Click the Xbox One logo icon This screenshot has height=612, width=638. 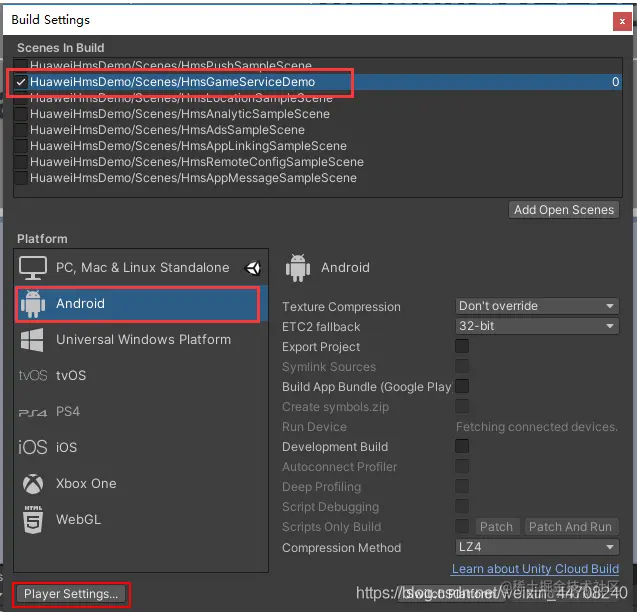tap(33, 484)
